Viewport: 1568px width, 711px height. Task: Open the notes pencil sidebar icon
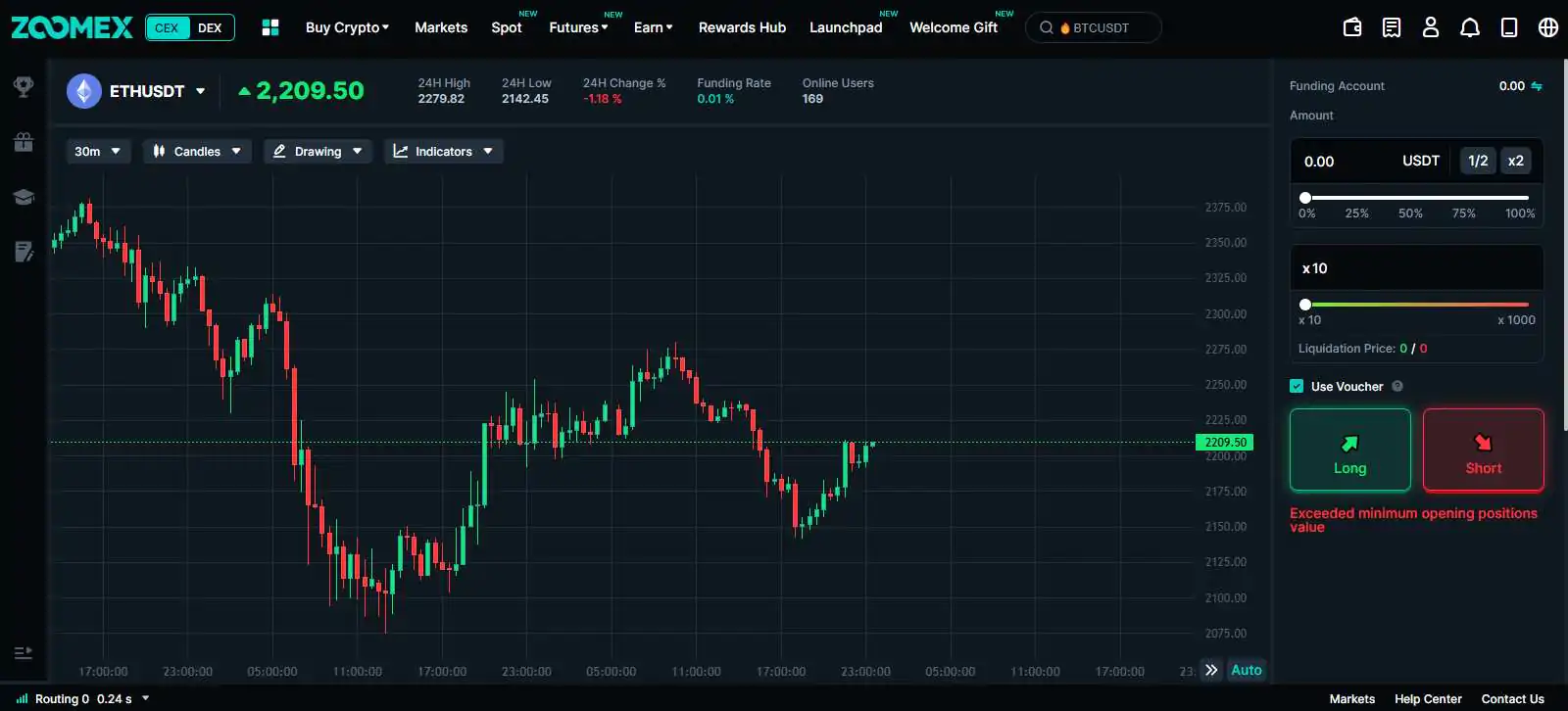point(24,252)
